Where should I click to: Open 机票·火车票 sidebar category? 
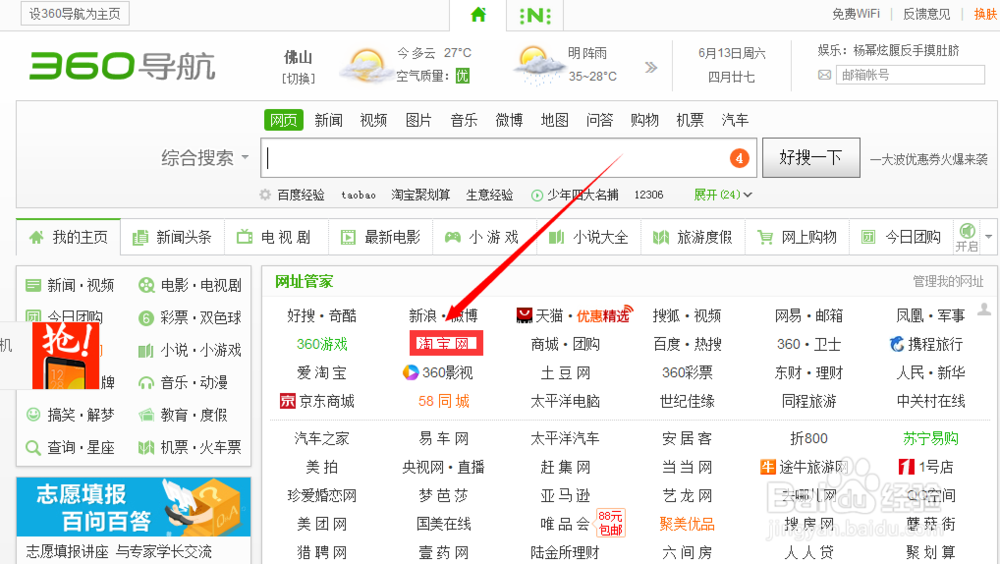[190, 447]
